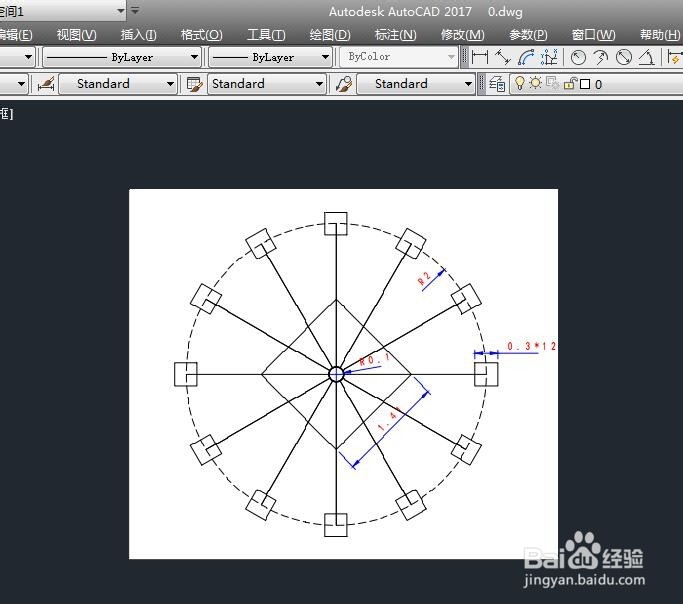Select the Quick Dimension tool
The height and width of the screenshot is (604, 683).
click(675, 57)
